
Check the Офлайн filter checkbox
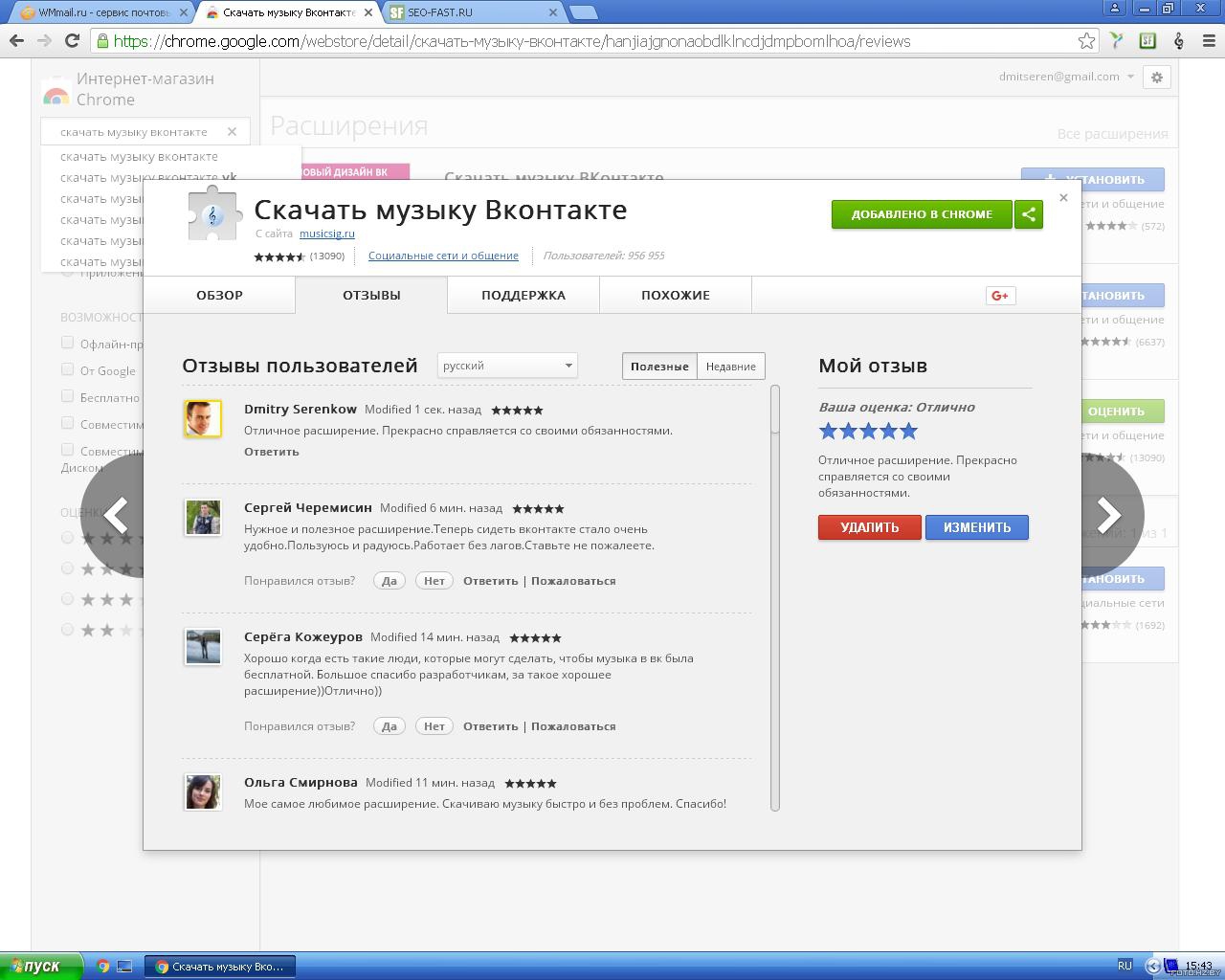(x=67, y=343)
